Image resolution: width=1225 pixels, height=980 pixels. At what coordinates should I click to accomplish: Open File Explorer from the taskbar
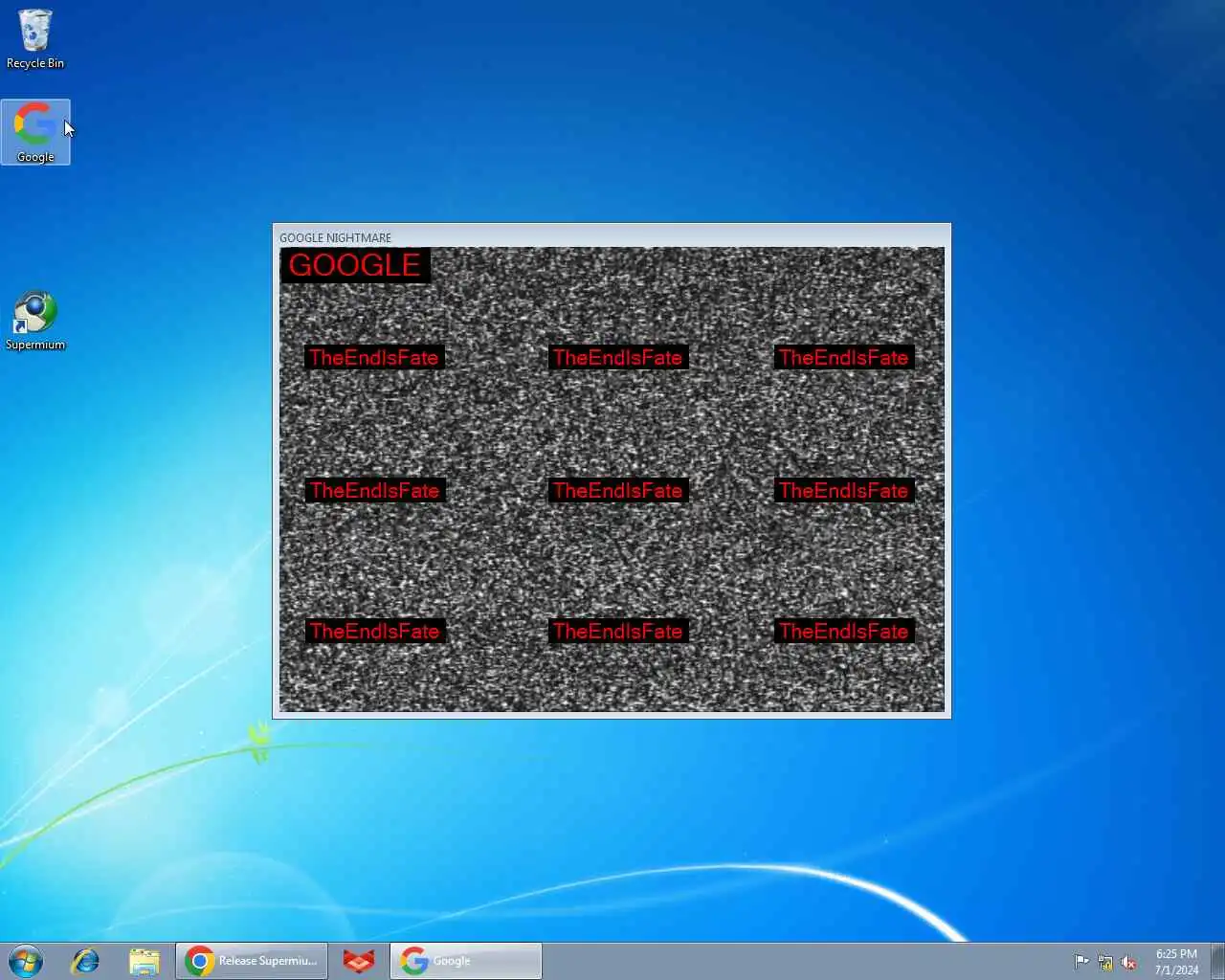tap(145, 960)
